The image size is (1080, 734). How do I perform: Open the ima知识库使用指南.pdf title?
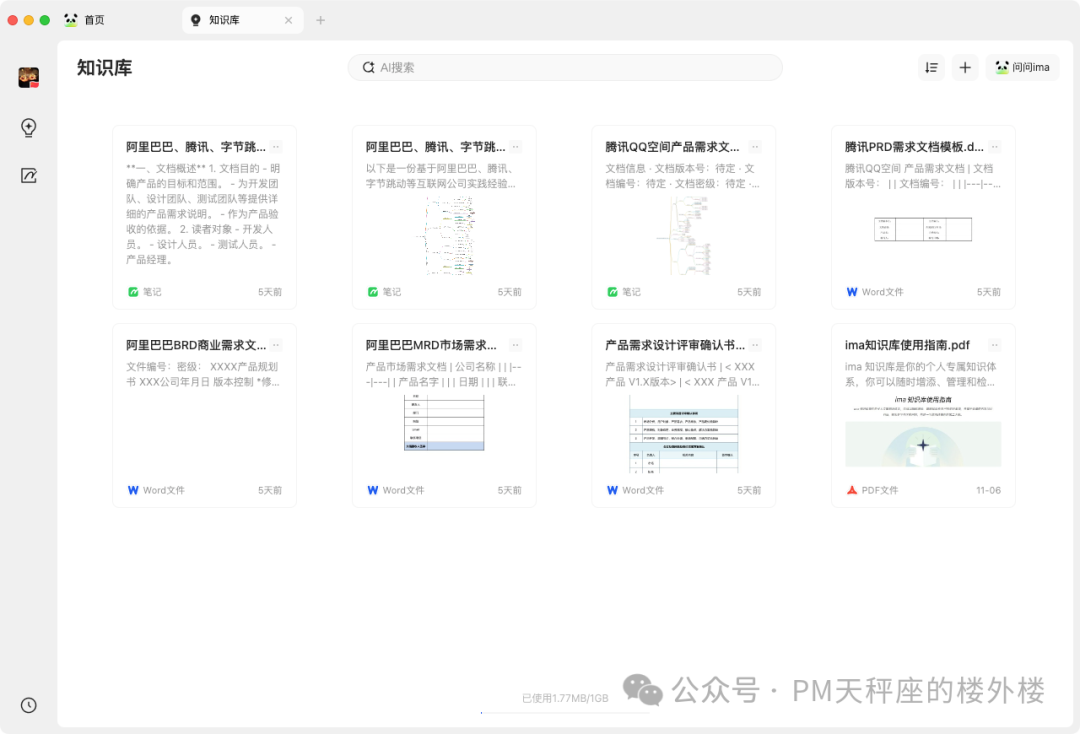click(907, 345)
